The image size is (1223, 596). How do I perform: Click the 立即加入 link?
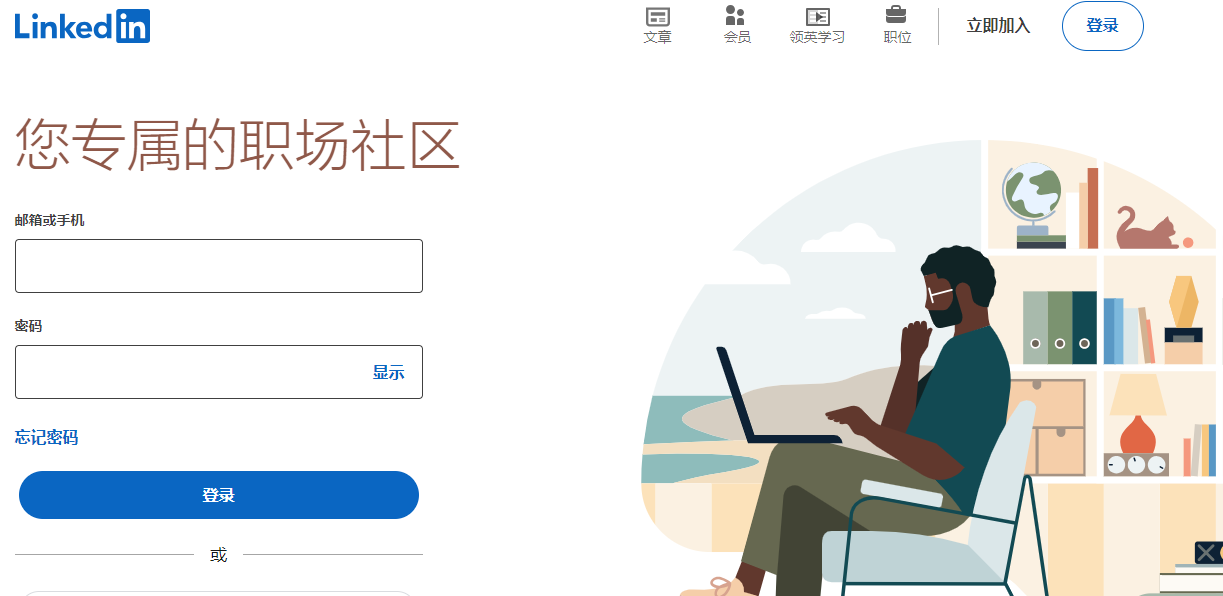[998, 26]
